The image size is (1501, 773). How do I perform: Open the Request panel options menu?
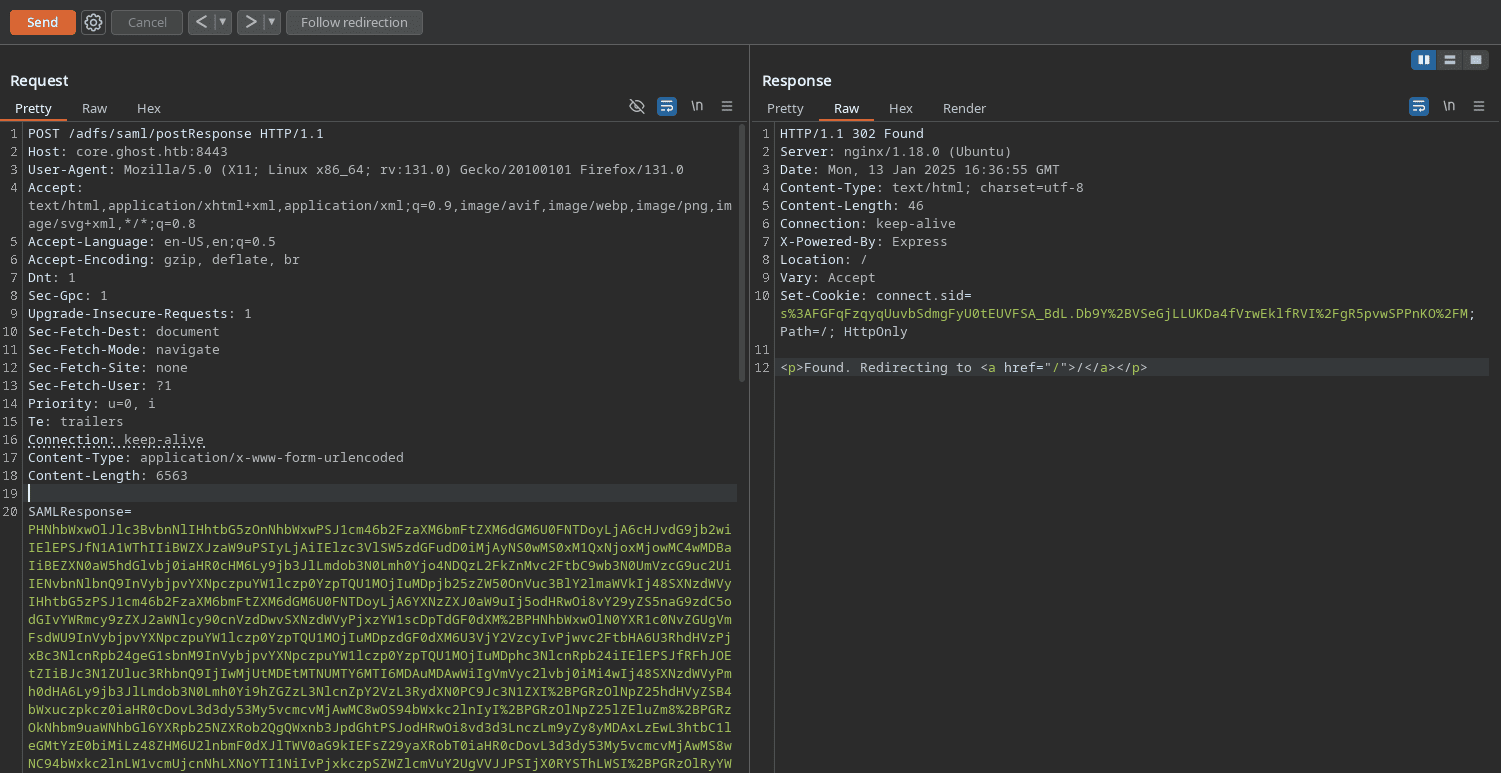coord(727,106)
